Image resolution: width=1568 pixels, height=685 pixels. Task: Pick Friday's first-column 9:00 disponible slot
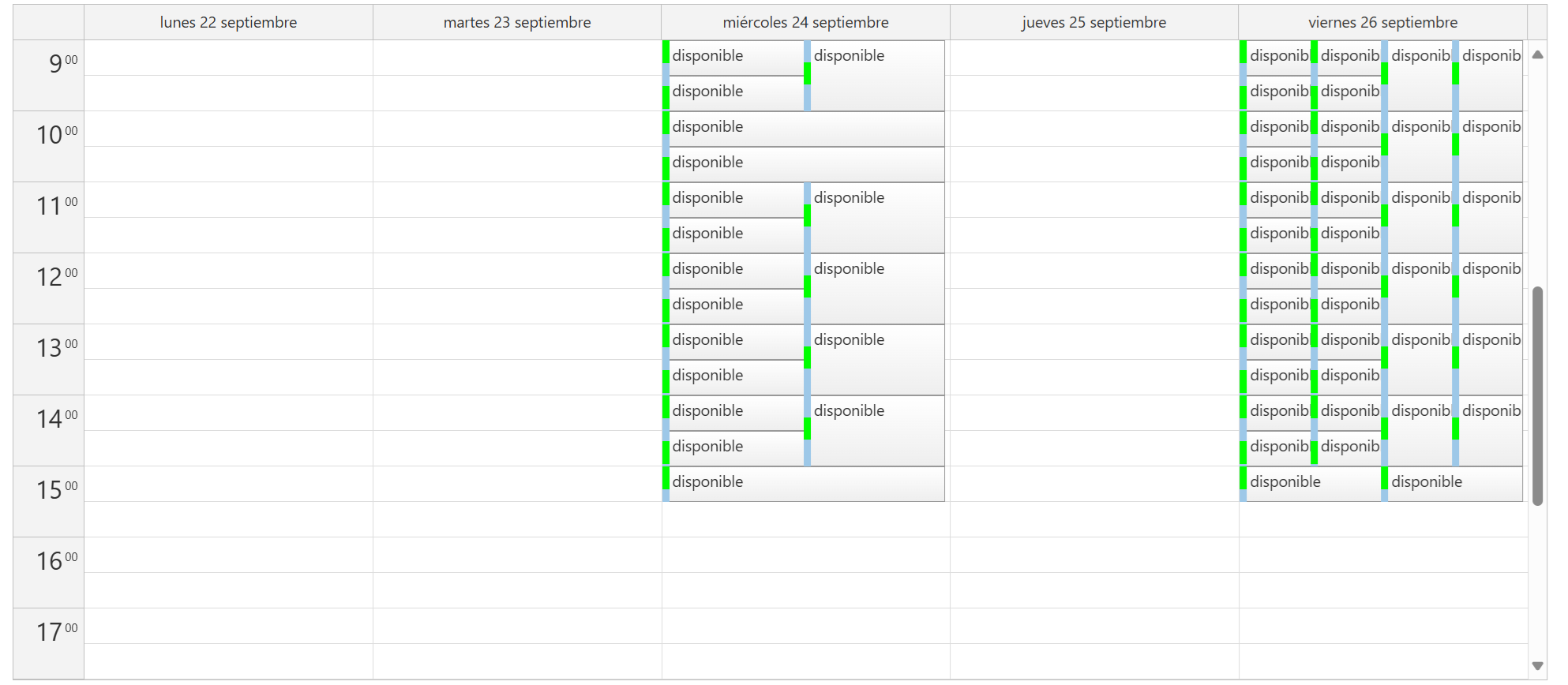1276,57
